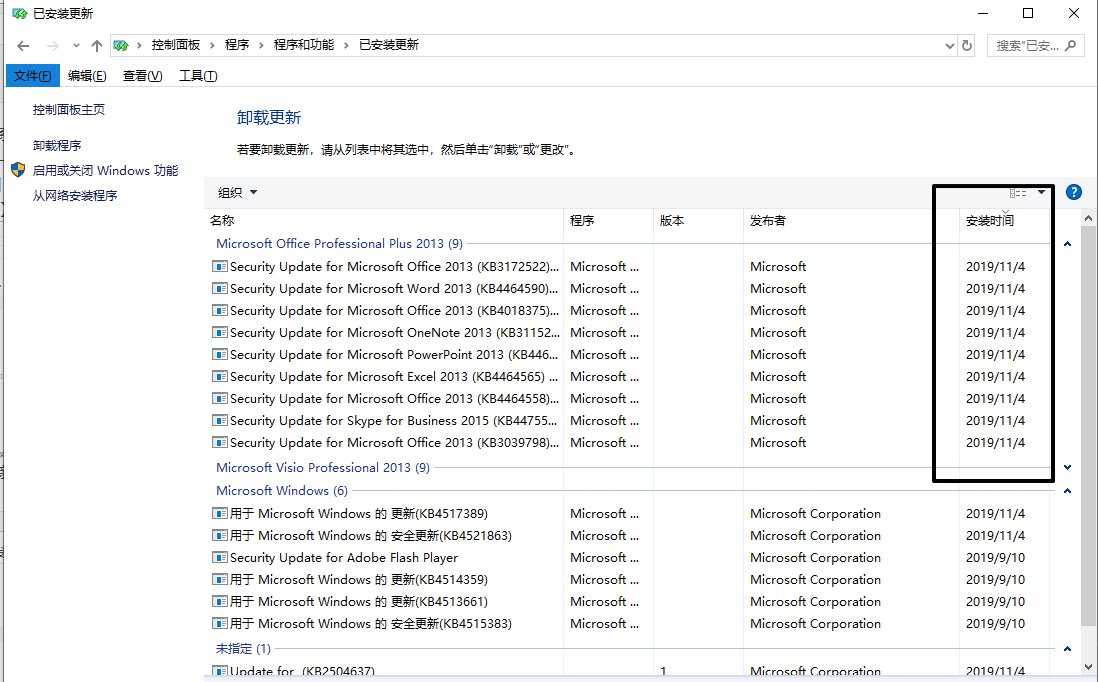Image resolution: width=1098 pixels, height=682 pixels.
Task: Select the KB3172522 Office security update icon
Action: (220, 267)
